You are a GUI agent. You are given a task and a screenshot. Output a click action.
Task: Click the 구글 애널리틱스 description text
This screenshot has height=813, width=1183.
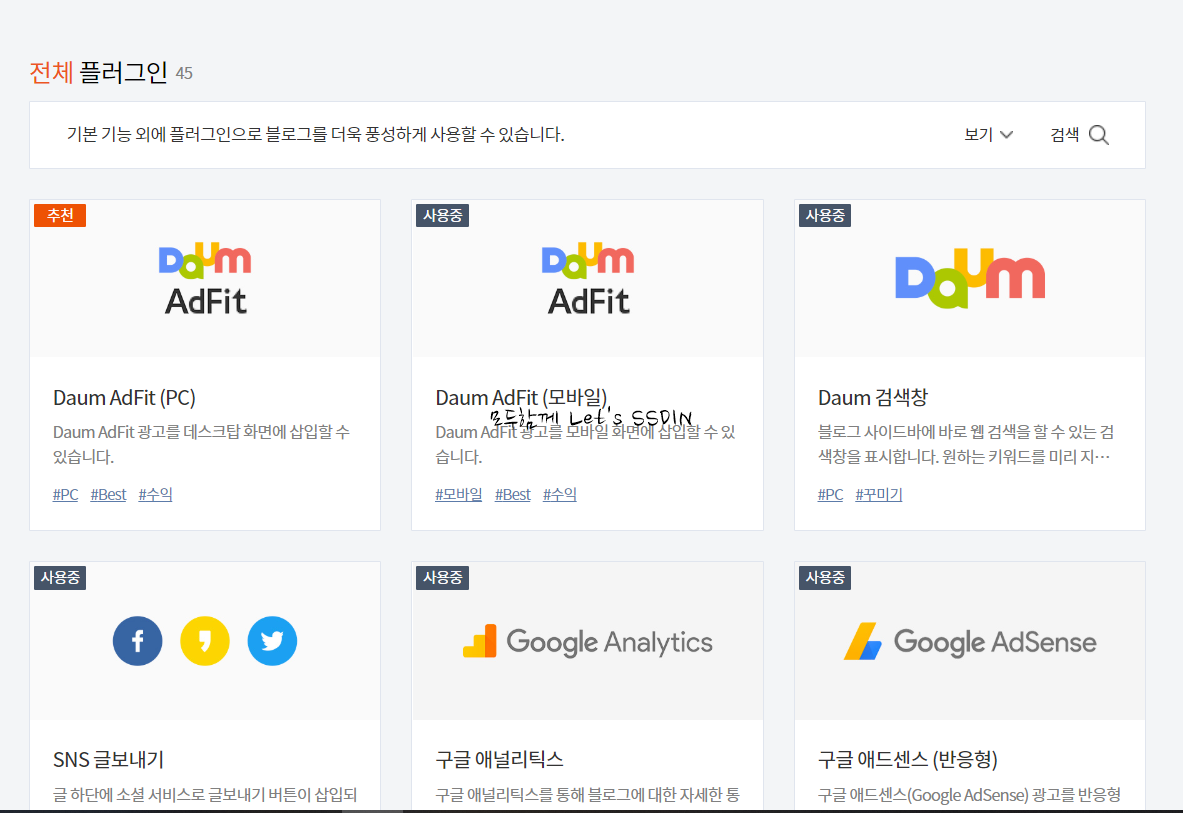tap(588, 795)
